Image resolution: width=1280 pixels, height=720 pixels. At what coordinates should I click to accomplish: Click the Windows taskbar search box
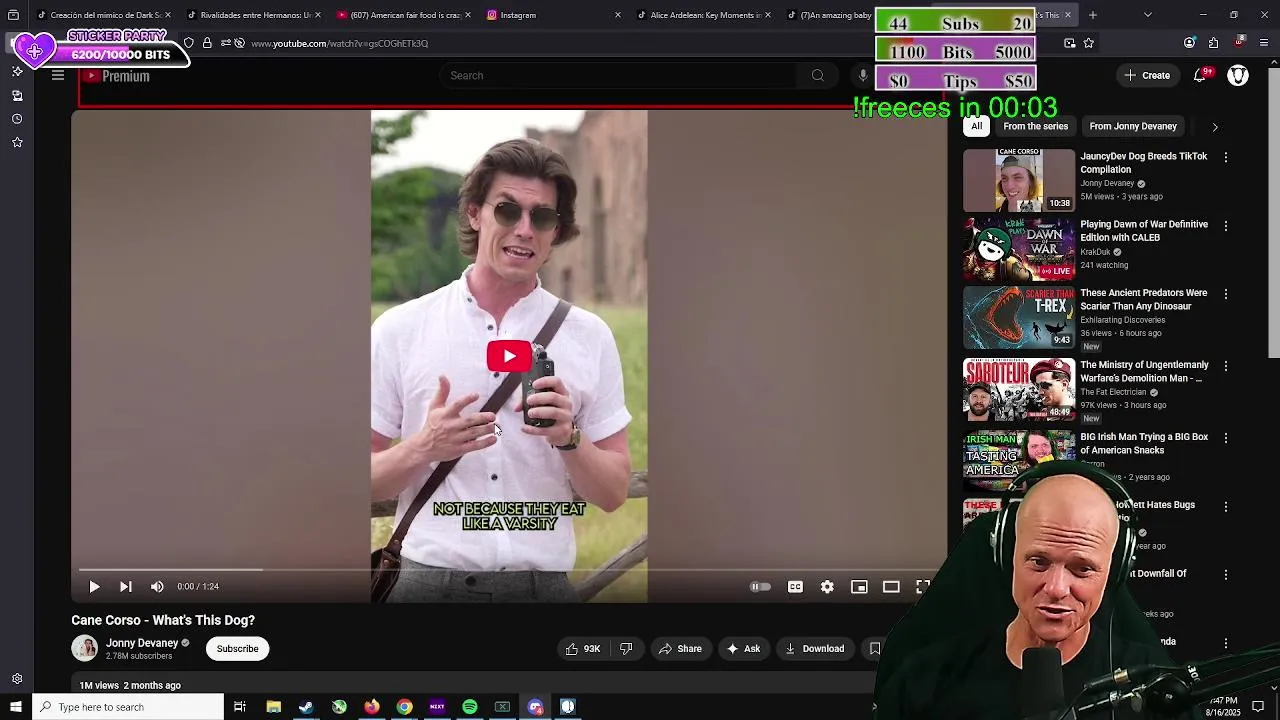pos(128,707)
